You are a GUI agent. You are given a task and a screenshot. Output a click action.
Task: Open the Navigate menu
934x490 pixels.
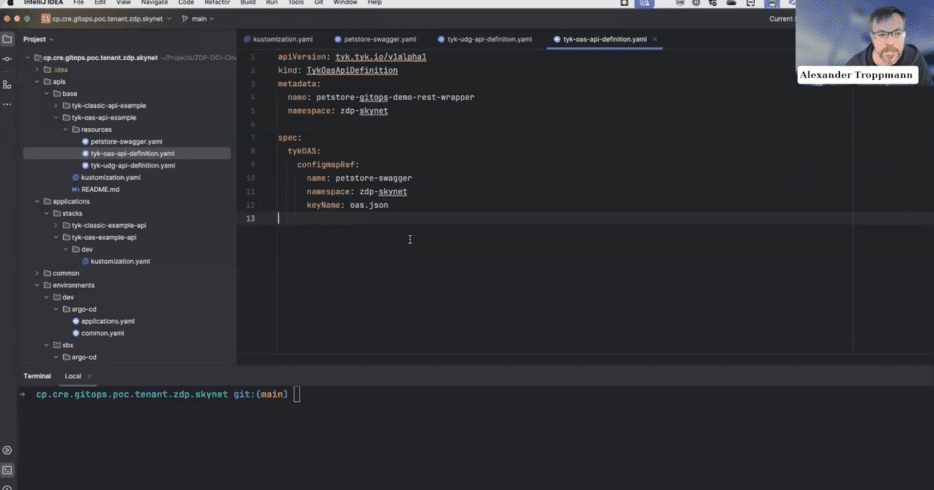point(154,2)
